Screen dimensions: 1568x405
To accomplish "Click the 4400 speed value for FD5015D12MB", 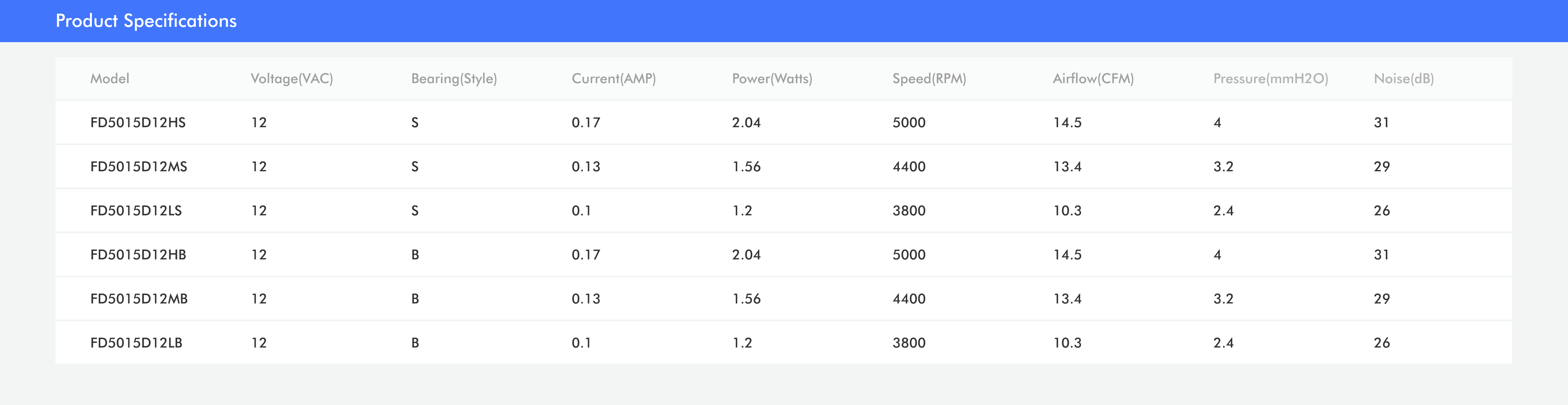I will [x=908, y=298].
